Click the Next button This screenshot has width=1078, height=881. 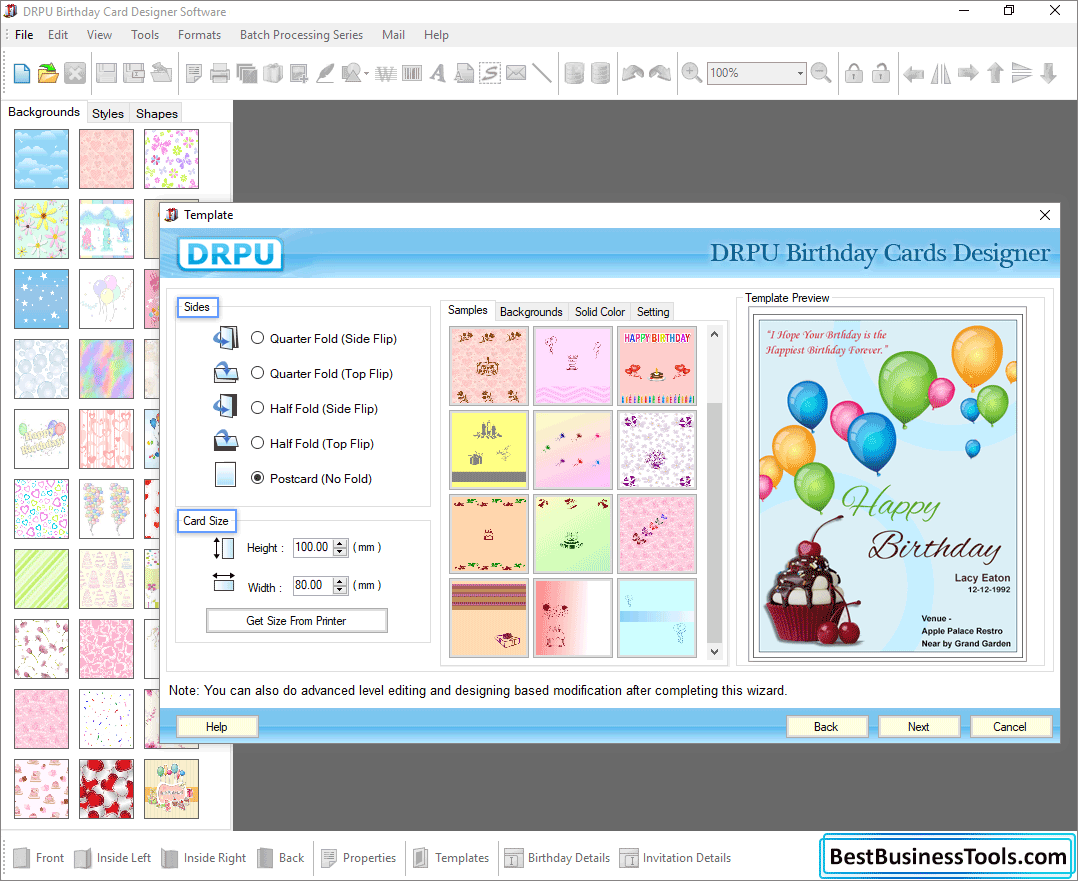pyautogui.click(x=918, y=727)
